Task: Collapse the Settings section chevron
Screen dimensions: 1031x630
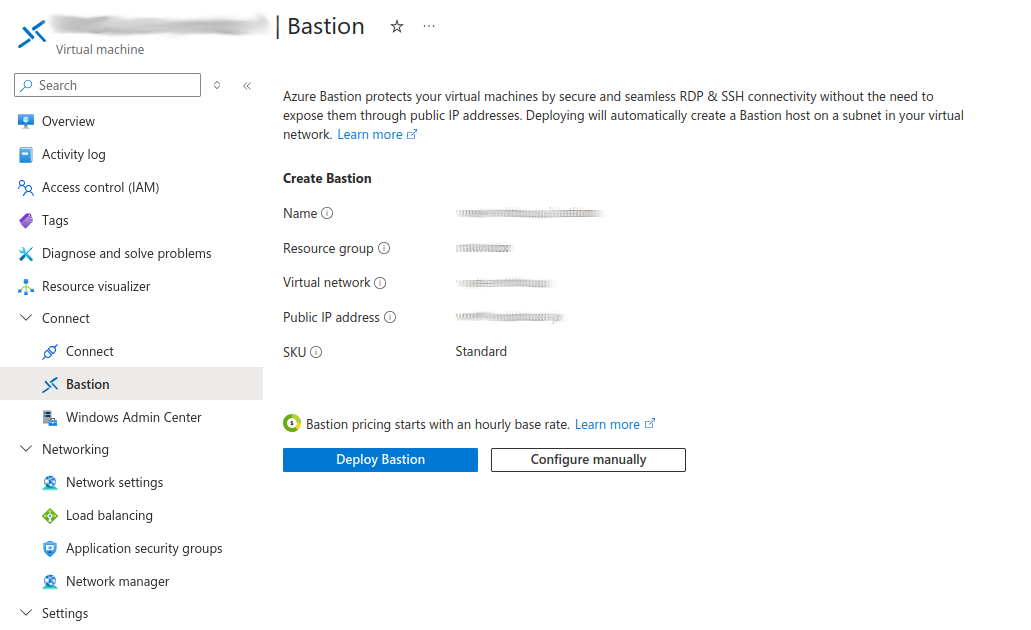Action: tap(26, 612)
